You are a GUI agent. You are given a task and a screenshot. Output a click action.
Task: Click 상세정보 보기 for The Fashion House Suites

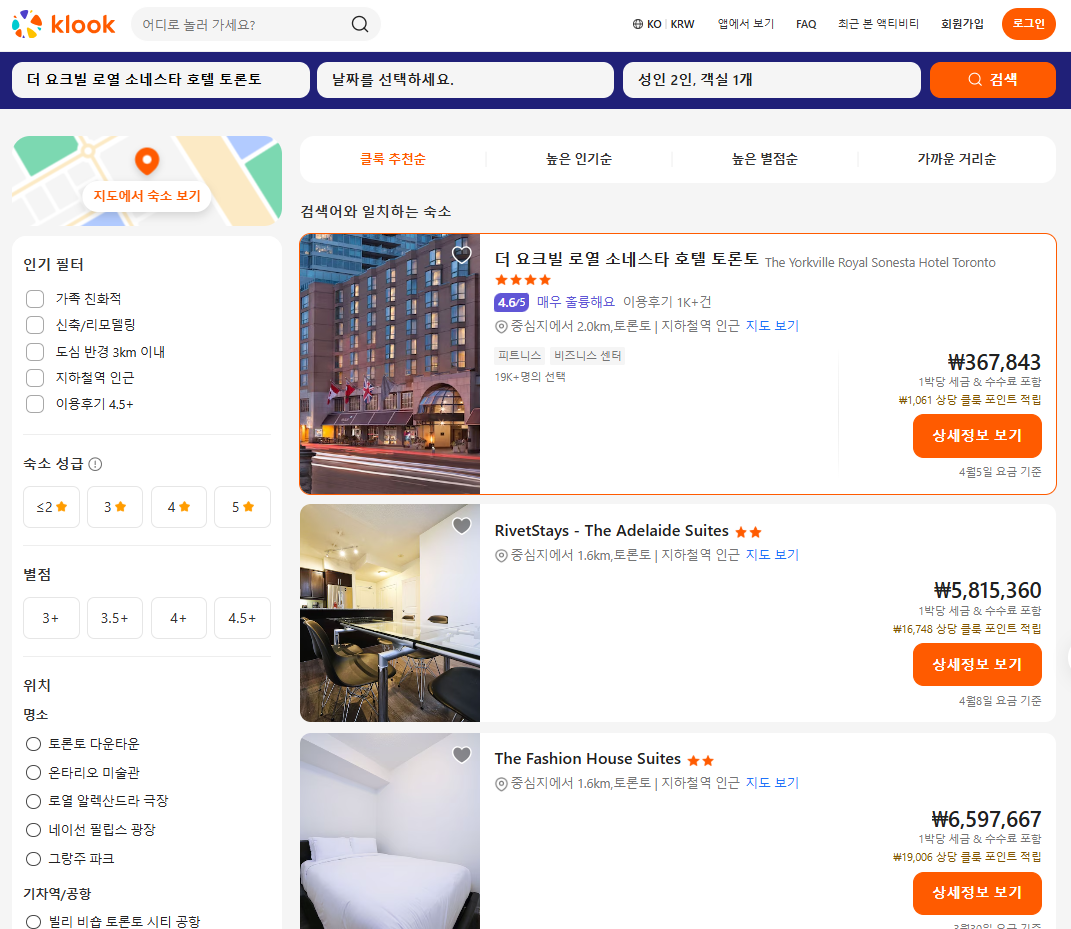(977, 893)
